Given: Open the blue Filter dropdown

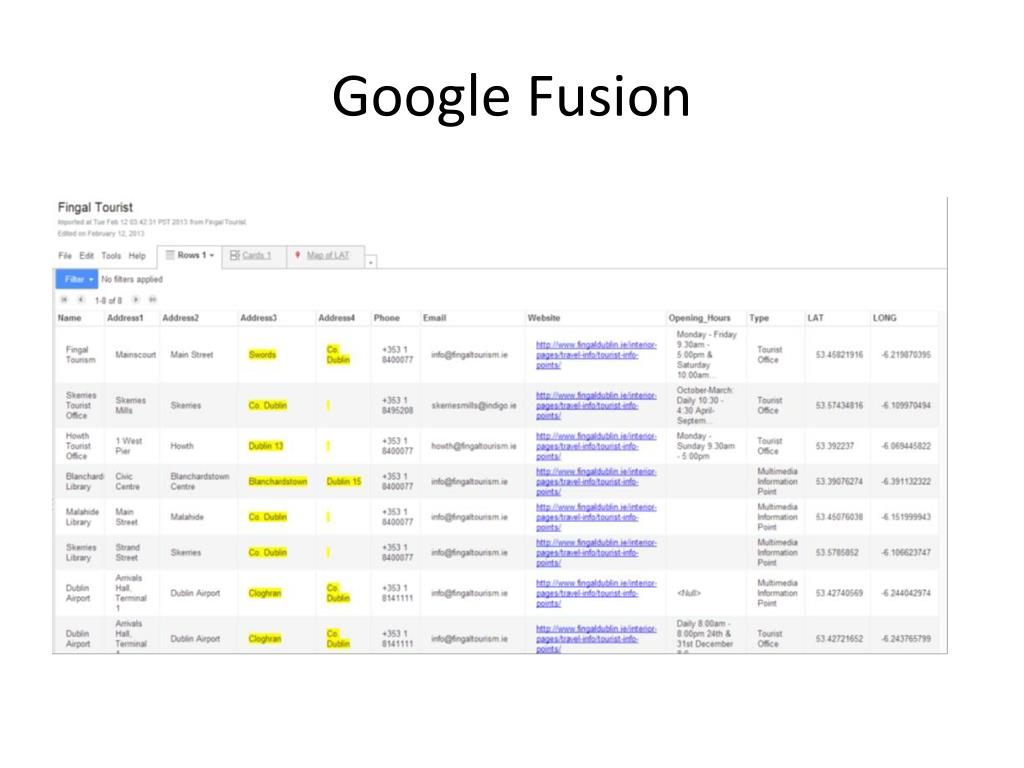Looking at the screenshot, I should (76, 280).
